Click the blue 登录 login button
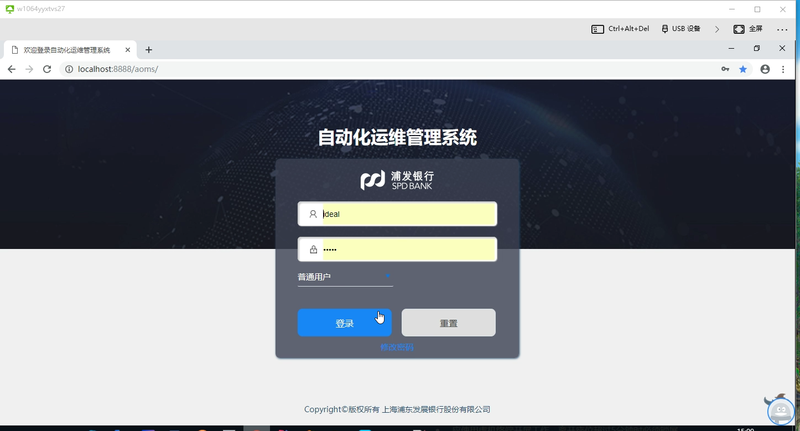 (x=344, y=322)
